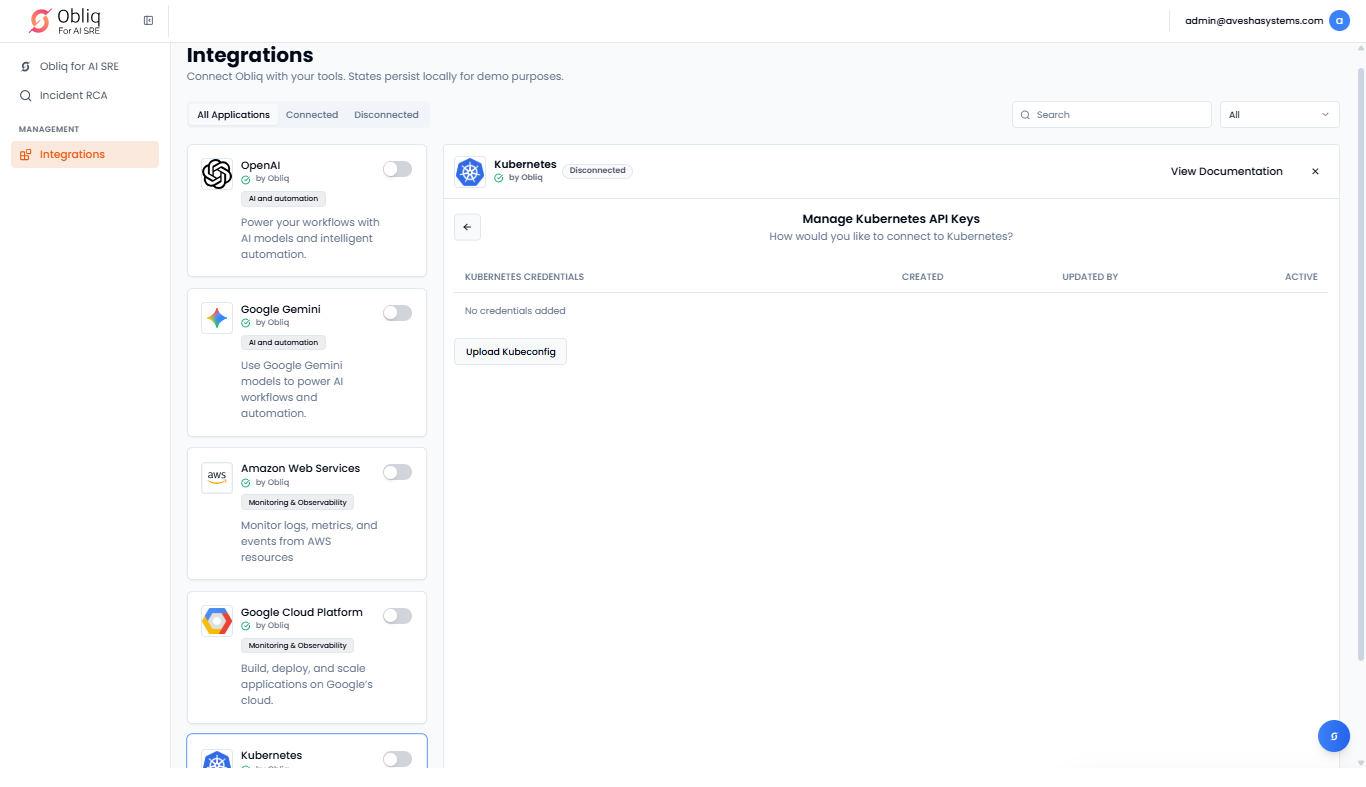Click the Google Cloud Platform hexagon icon
This screenshot has height=787, width=1366.
point(217,621)
